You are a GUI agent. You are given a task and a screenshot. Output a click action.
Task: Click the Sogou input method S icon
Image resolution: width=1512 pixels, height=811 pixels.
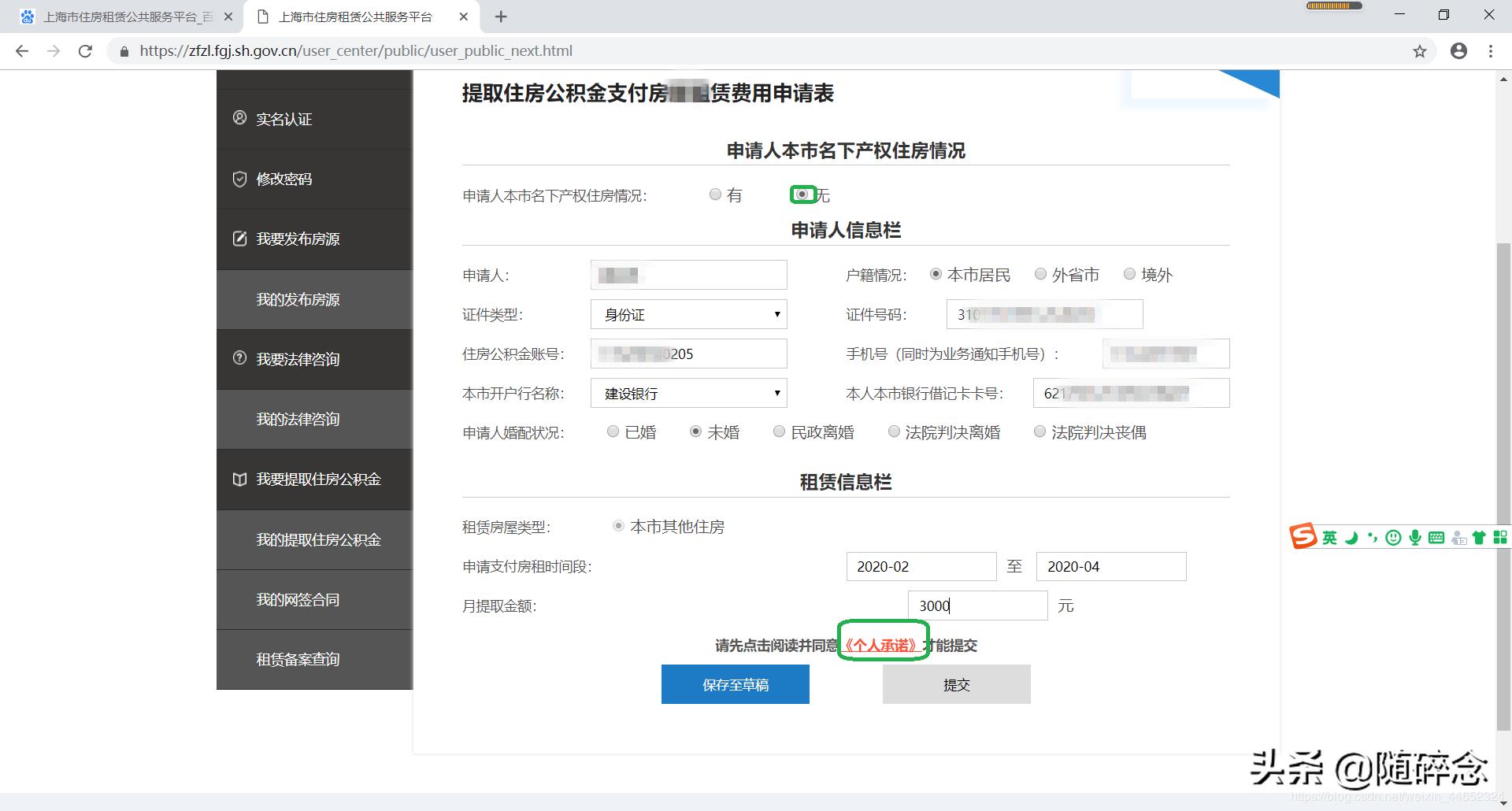click(1302, 537)
